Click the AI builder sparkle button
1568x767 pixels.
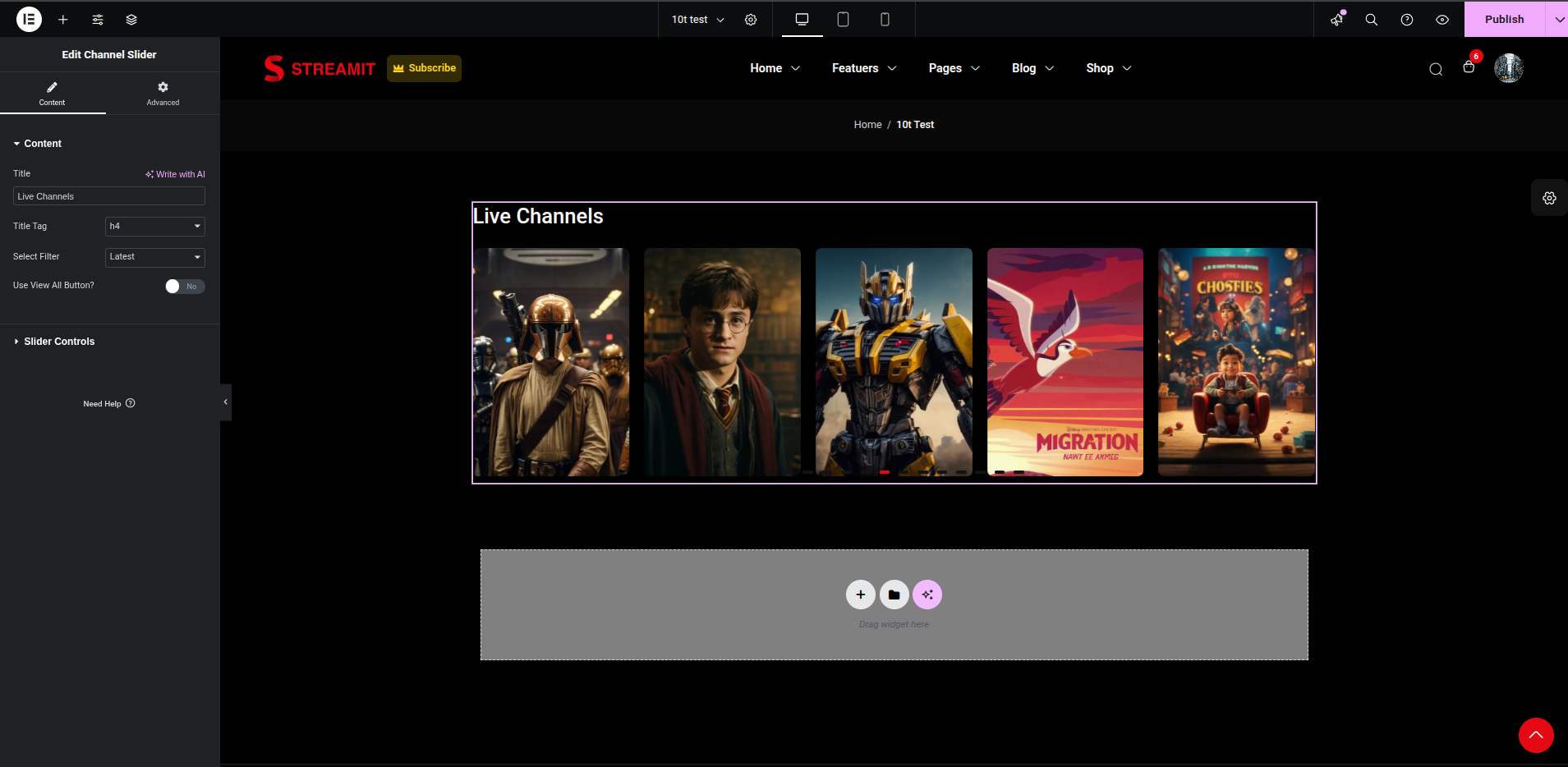(927, 595)
